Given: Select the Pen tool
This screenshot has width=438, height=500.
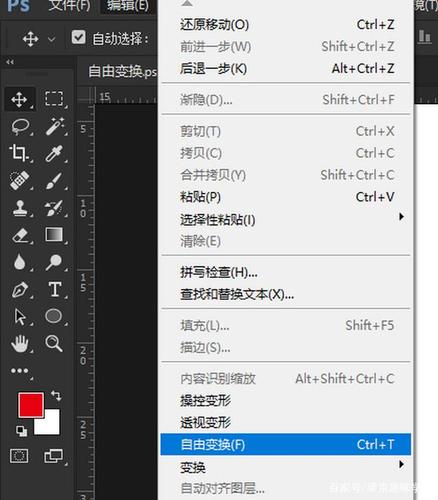Looking at the screenshot, I should pyautogui.click(x=20, y=289).
